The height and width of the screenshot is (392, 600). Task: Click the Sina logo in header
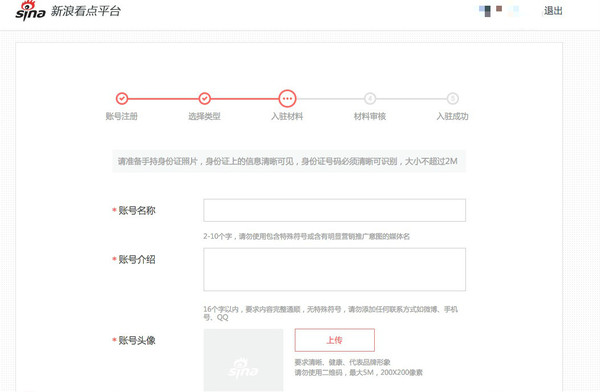coord(30,11)
